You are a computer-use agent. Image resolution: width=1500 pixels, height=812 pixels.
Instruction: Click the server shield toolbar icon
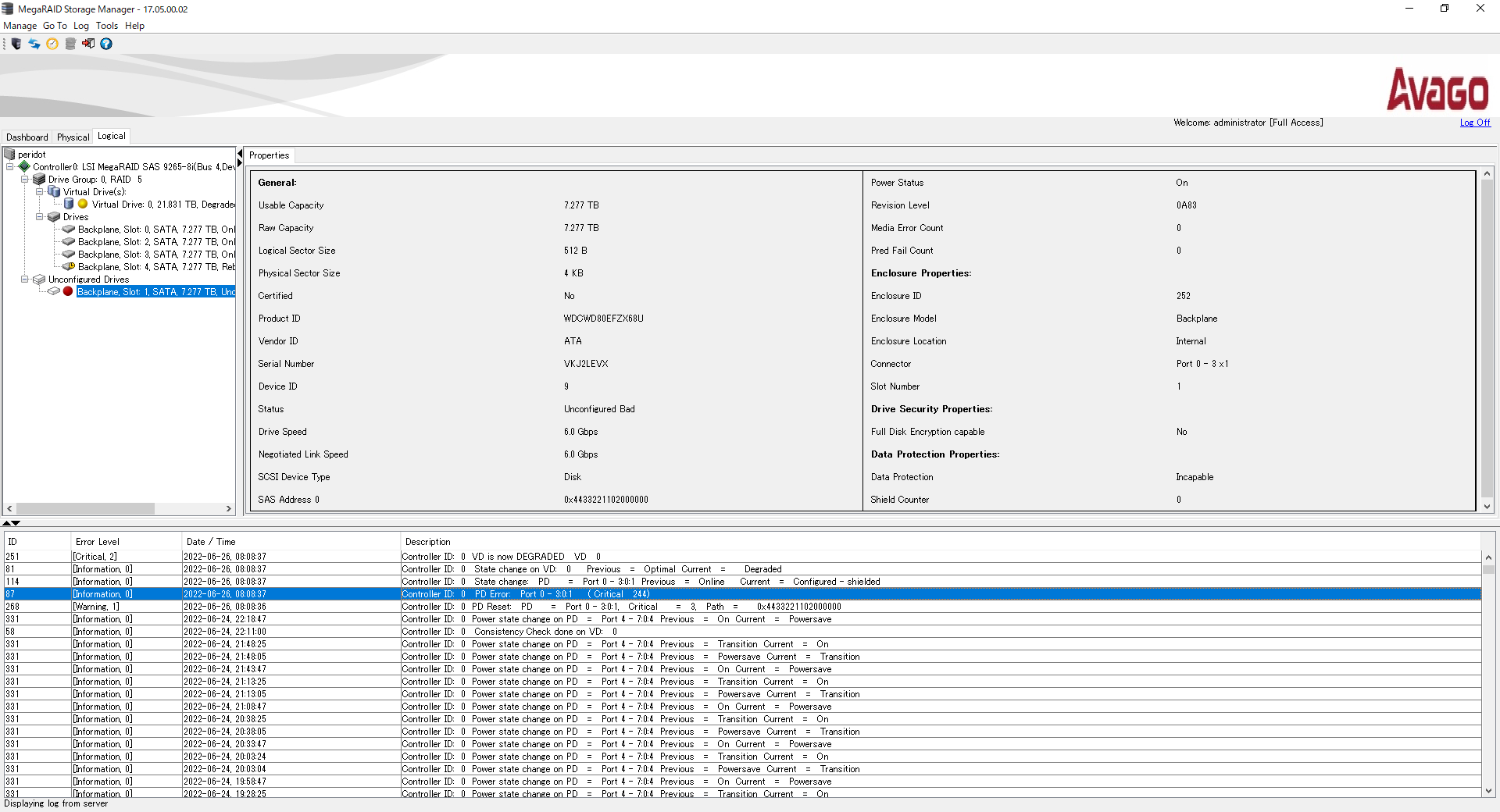16,44
